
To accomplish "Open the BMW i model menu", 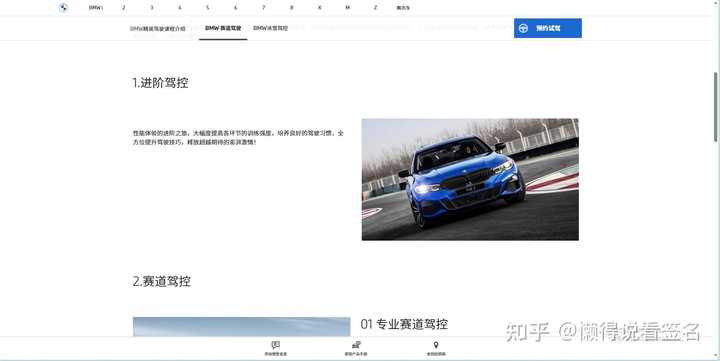I will [x=96, y=8].
